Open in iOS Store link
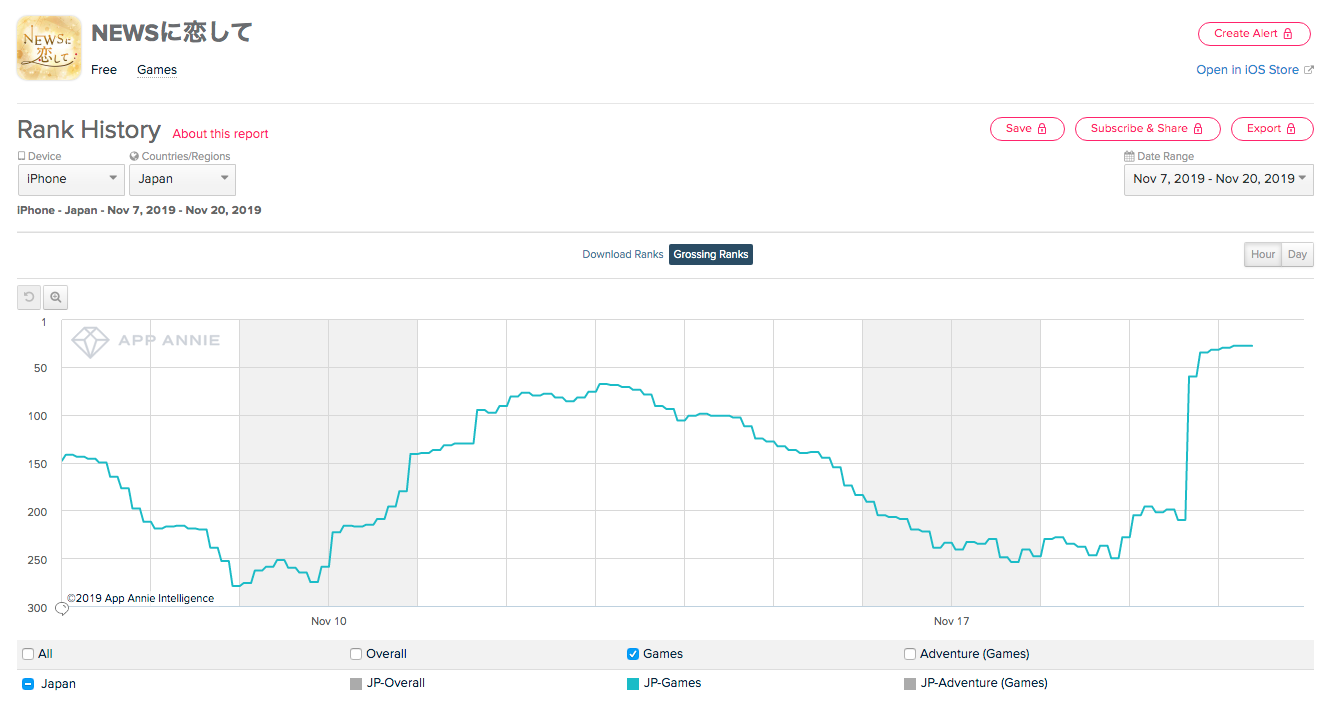The height and width of the screenshot is (710, 1333). click(1248, 70)
